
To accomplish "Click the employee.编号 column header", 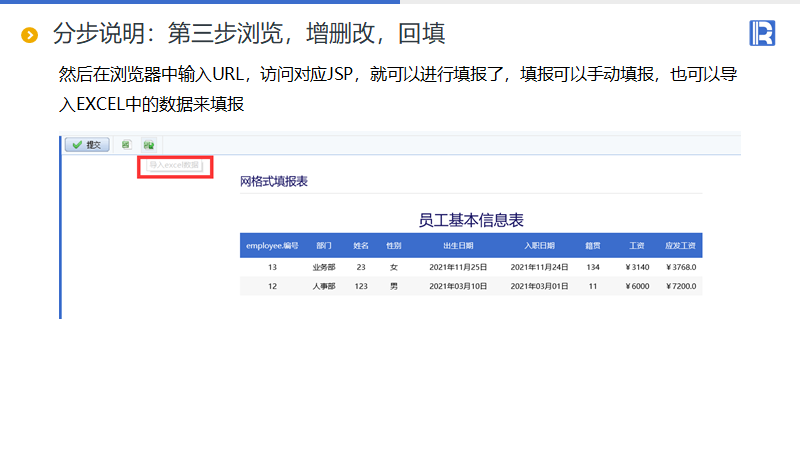I will [272, 245].
